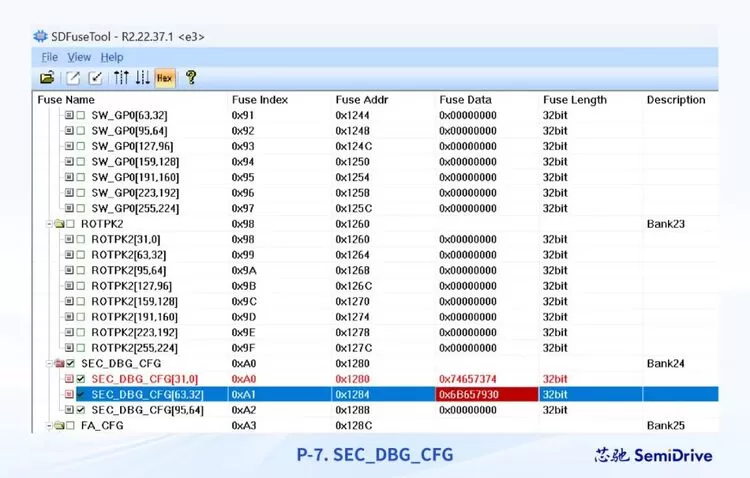Viewport: 750px width, 478px height.
Task: Click the yellow question mark help icon
Action: coord(191,77)
